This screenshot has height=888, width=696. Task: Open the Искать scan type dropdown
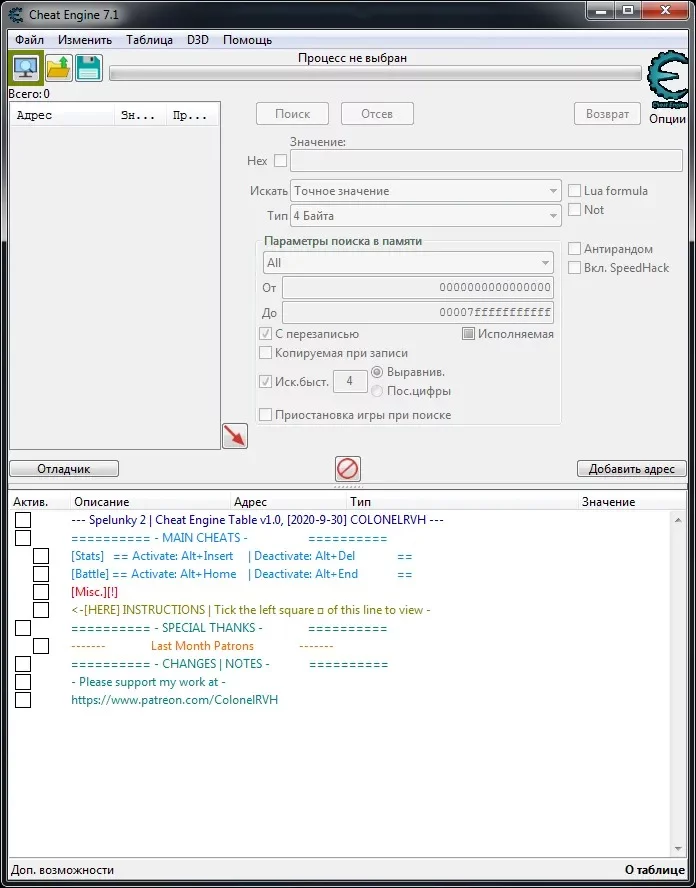(x=426, y=191)
